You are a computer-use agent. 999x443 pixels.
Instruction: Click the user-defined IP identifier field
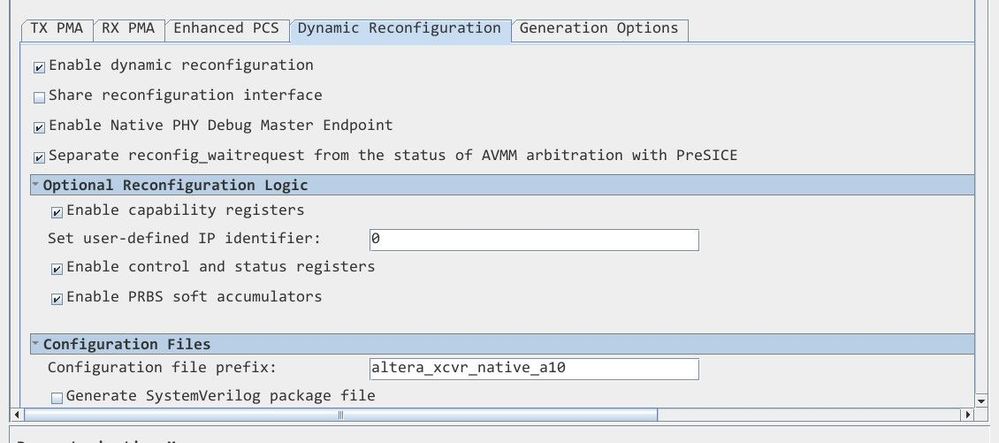tap(533, 240)
